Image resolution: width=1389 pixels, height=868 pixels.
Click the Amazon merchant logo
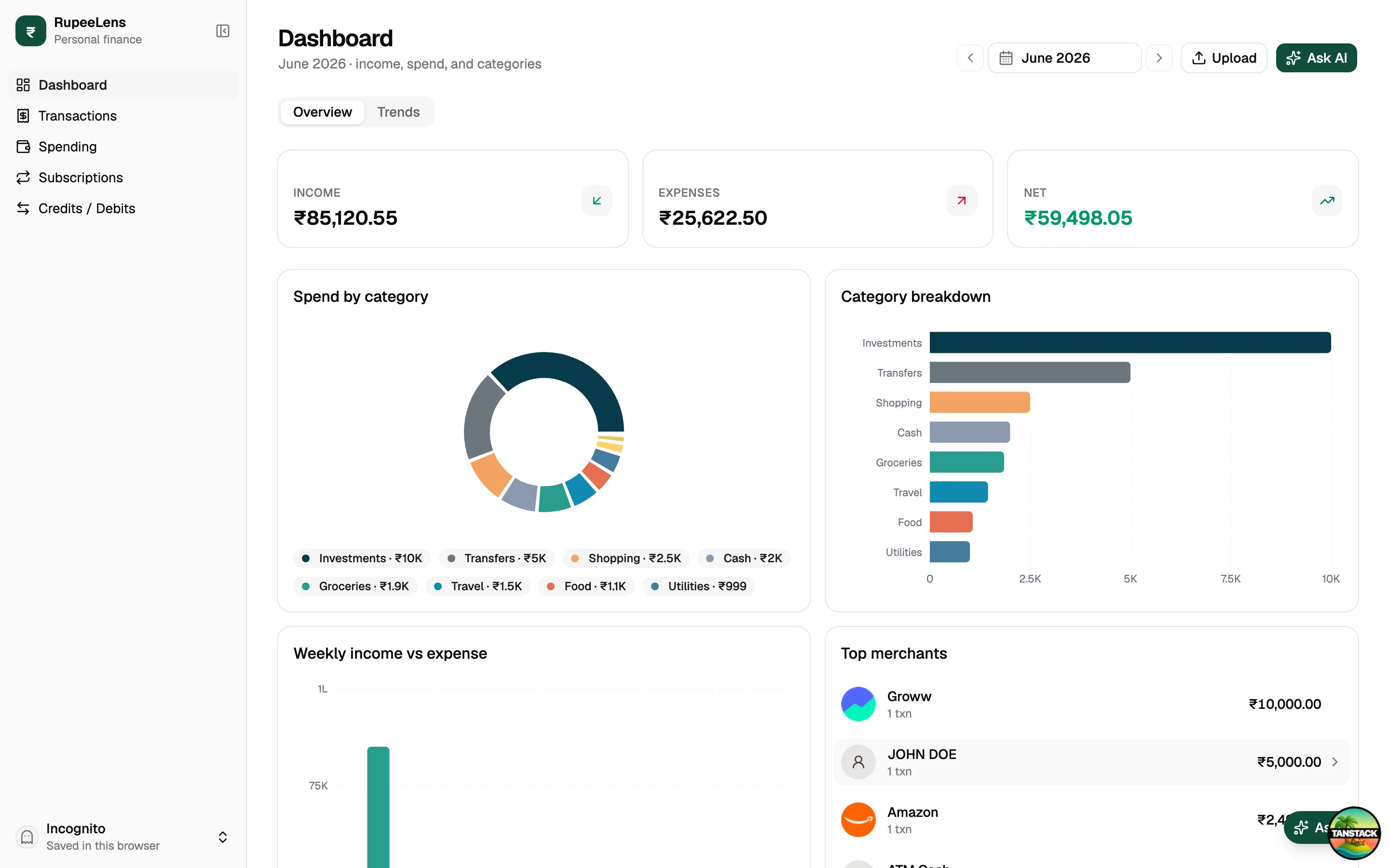click(858, 820)
